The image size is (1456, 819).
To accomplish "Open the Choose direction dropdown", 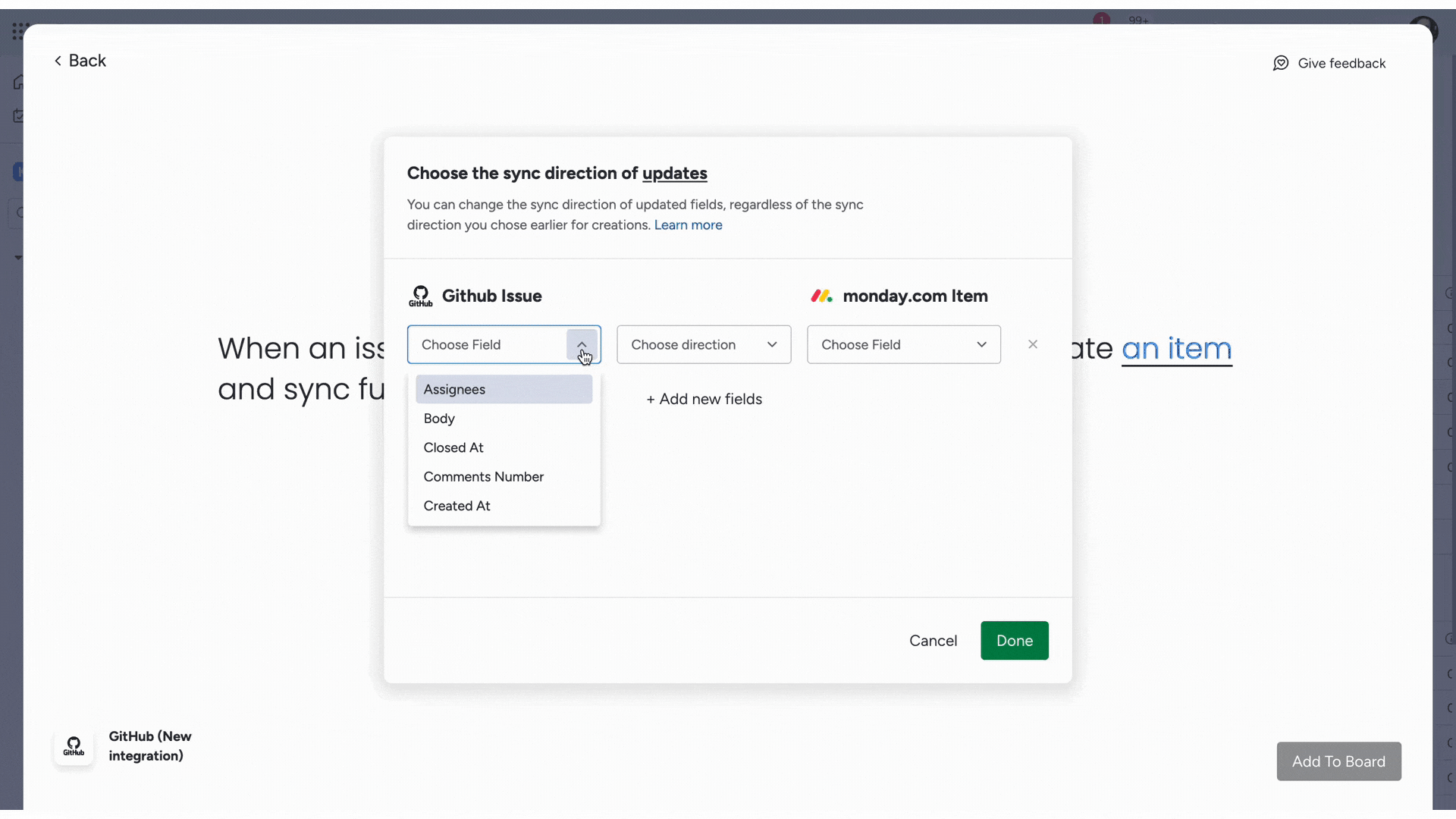I will pyautogui.click(x=703, y=344).
